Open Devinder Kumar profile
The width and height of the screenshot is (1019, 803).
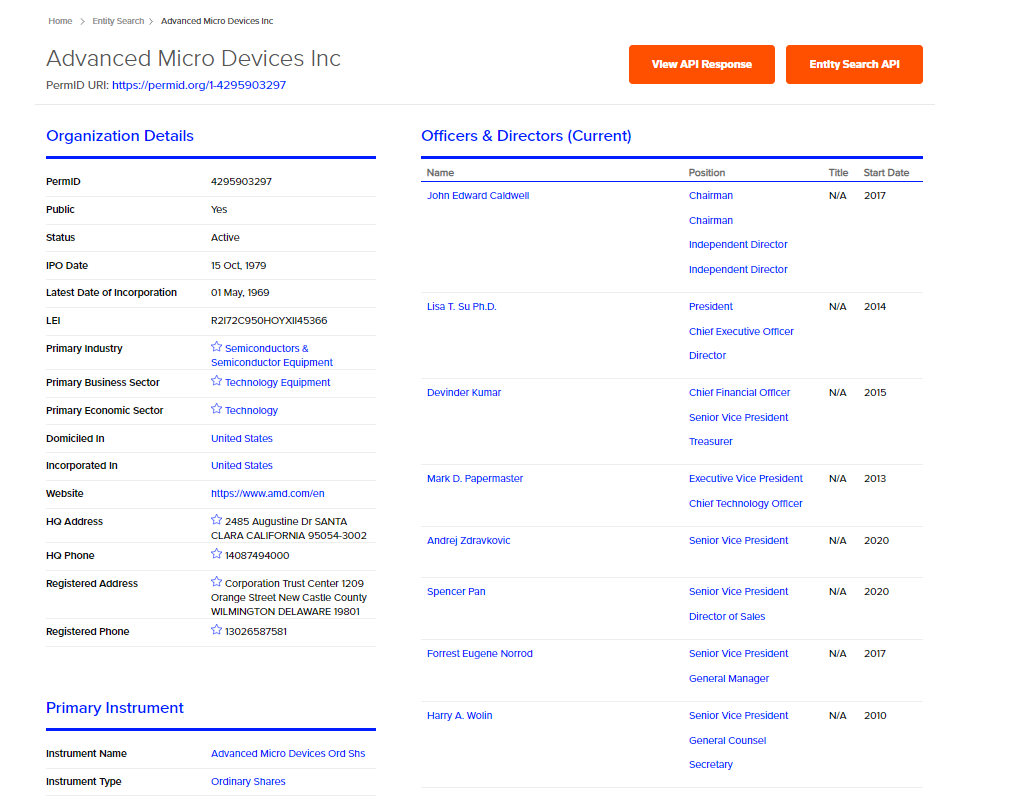[464, 392]
